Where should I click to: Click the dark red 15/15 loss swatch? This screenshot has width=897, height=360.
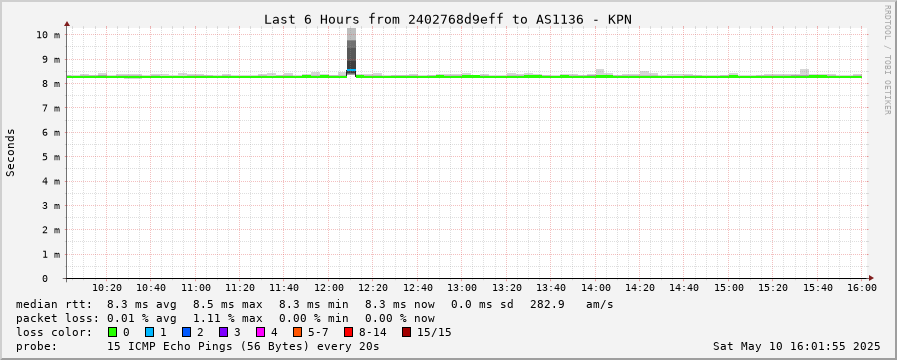click(406, 332)
